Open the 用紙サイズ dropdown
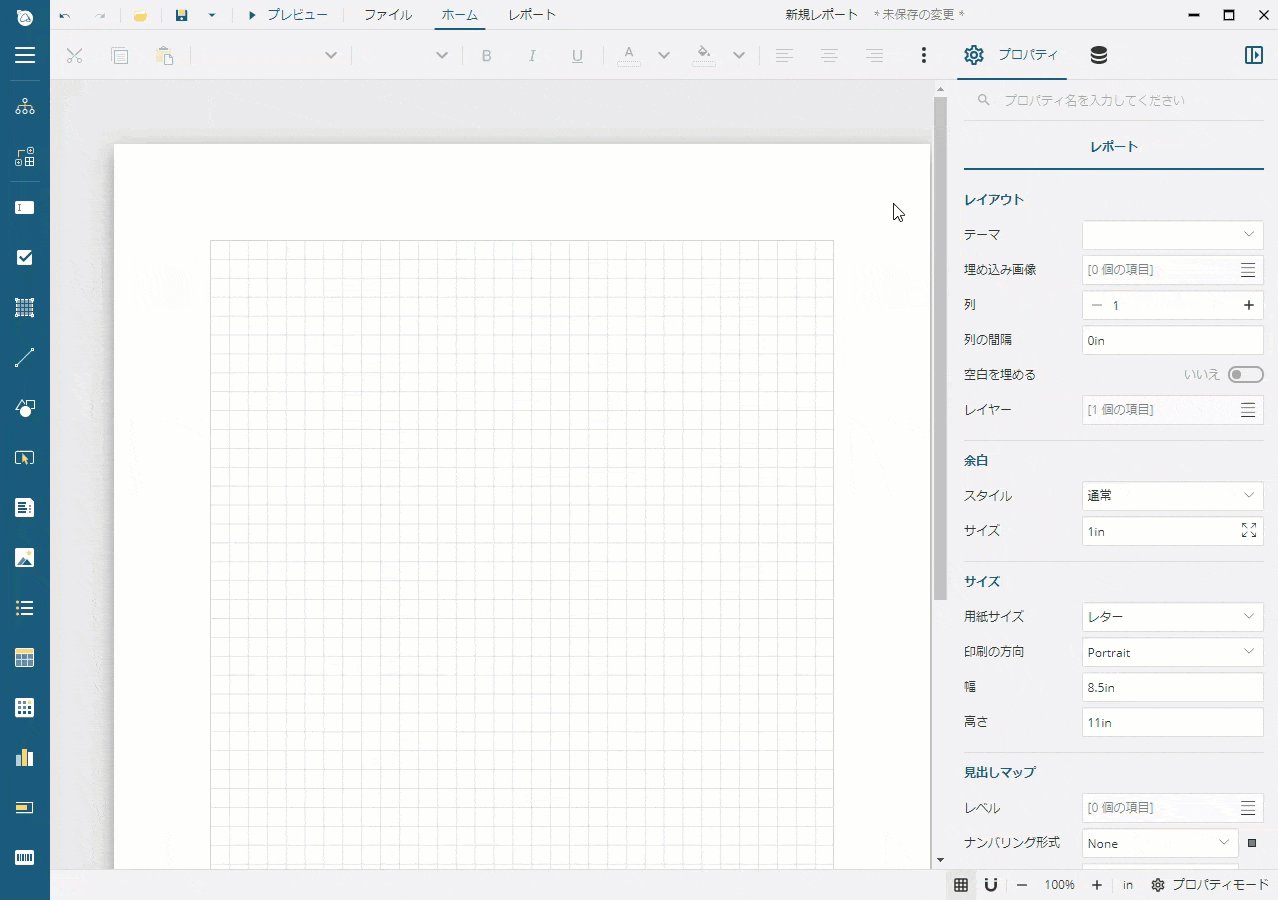Viewport: 1278px width, 900px height. tap(1172, 617)
